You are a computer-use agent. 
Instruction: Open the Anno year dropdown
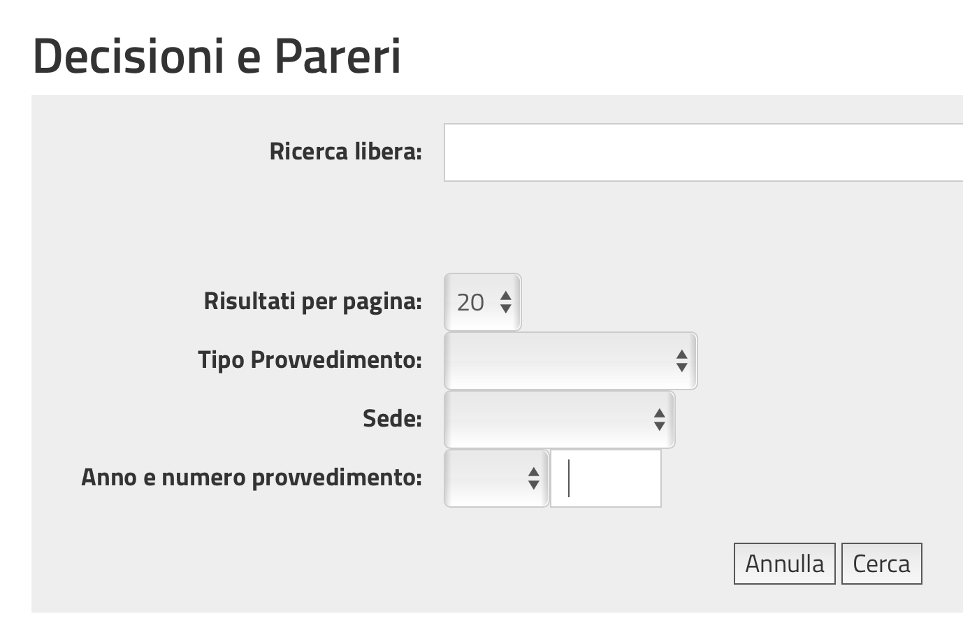coord(497,479)
